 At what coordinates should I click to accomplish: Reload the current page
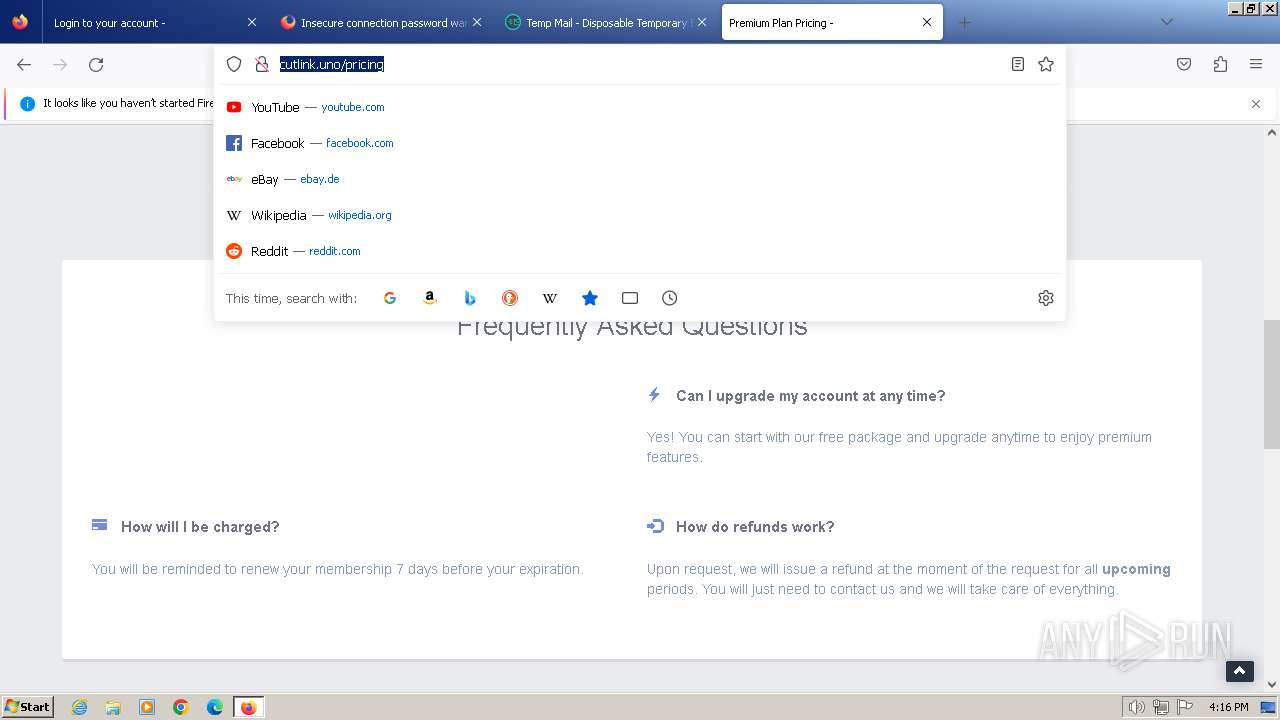click(96, 64)
